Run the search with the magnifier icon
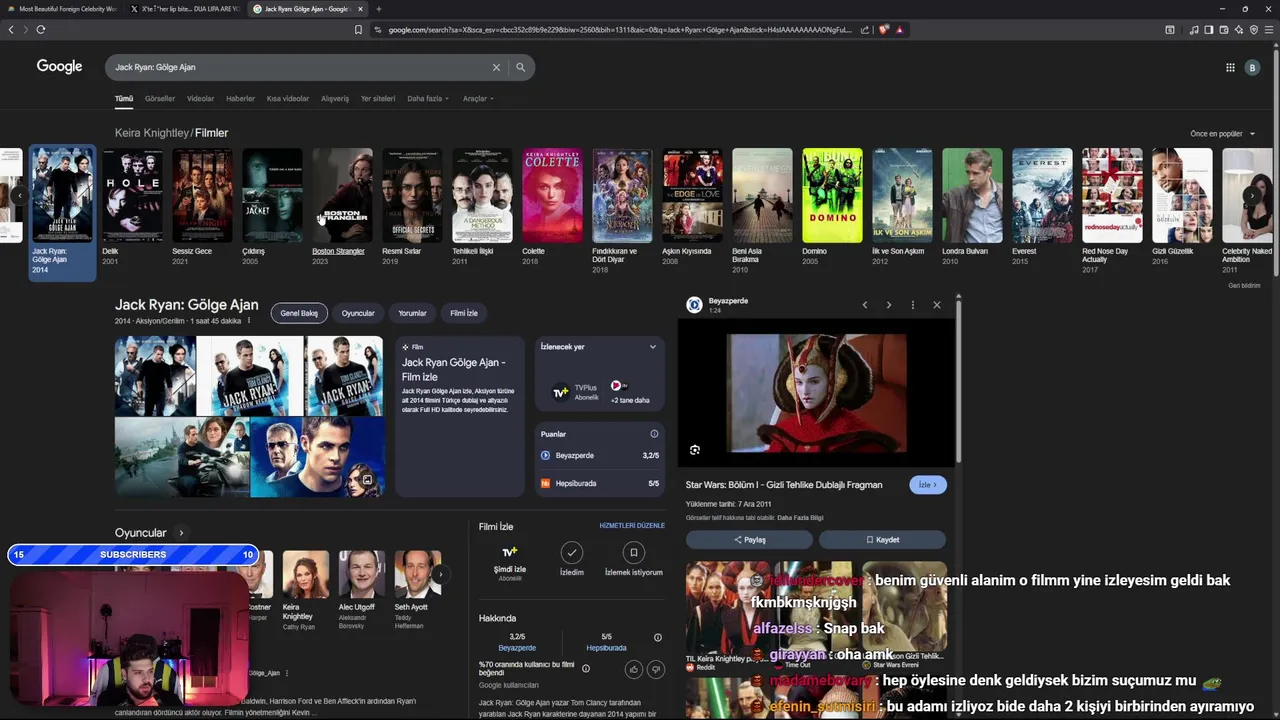 520,67
